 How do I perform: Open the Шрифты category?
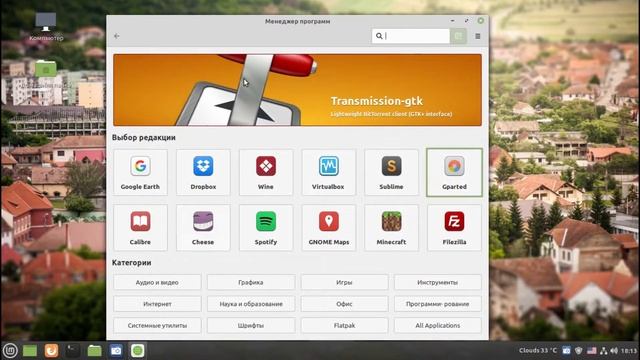251,326
